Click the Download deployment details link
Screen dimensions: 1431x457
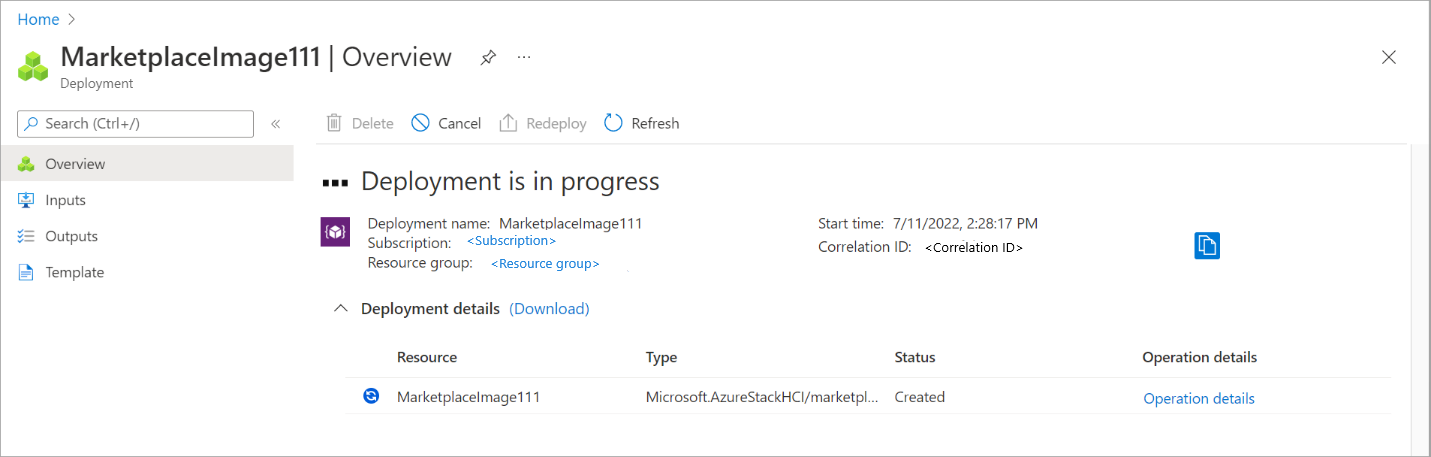click(x=549, y=309)
